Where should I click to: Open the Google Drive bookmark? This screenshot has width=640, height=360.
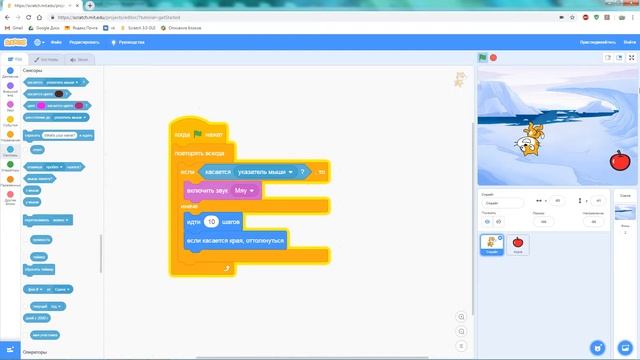[x=44, y=28]
